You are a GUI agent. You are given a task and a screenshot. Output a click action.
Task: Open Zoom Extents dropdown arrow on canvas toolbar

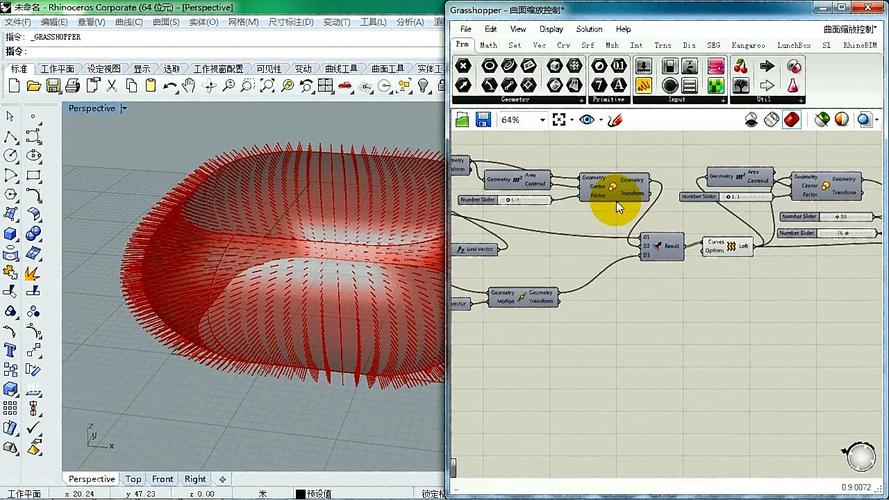[x=572, y=120]
